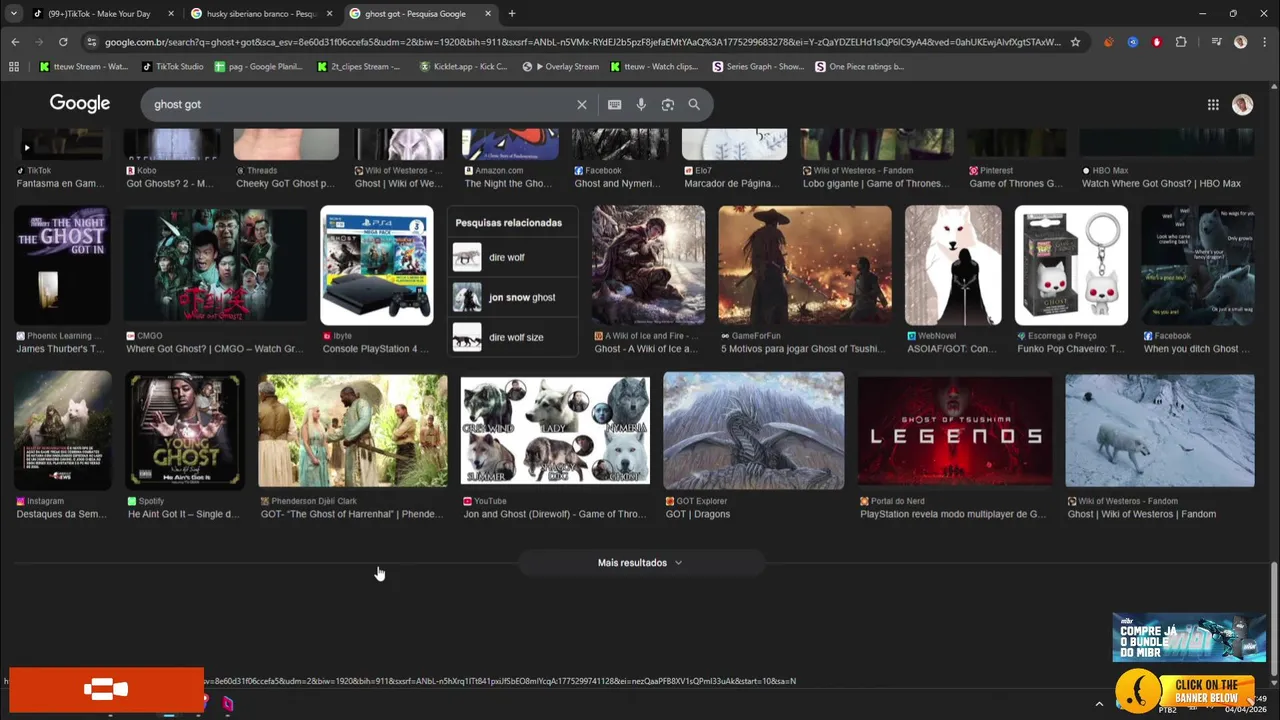Viewport: 1280px width, 720px height.
Task: Switch to the husky siberiano branco tab
Action: [262, 14]
